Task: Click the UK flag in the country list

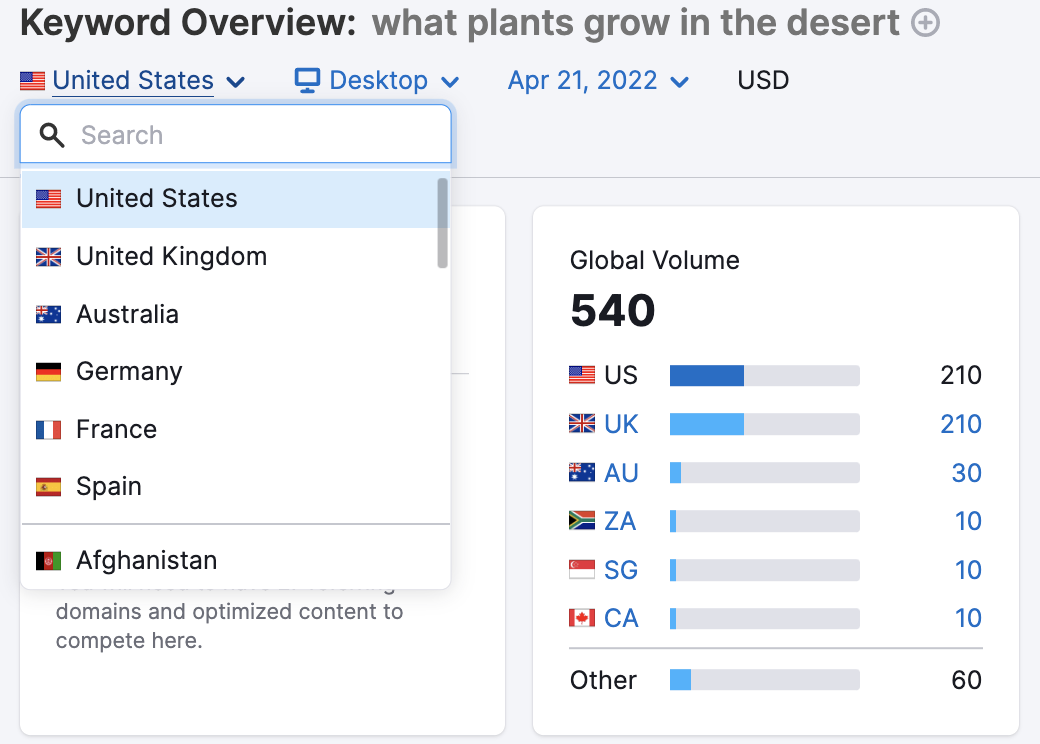Action: [48, 256]
